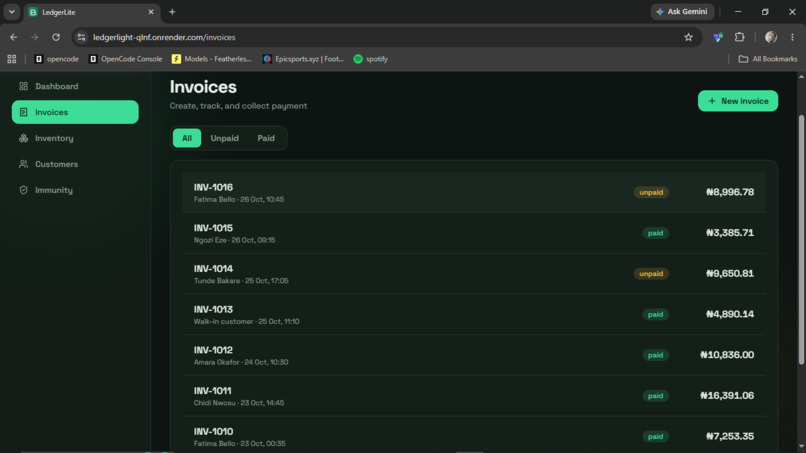Create a New invoice
The image size is (806, 453).
pos(738,101)
